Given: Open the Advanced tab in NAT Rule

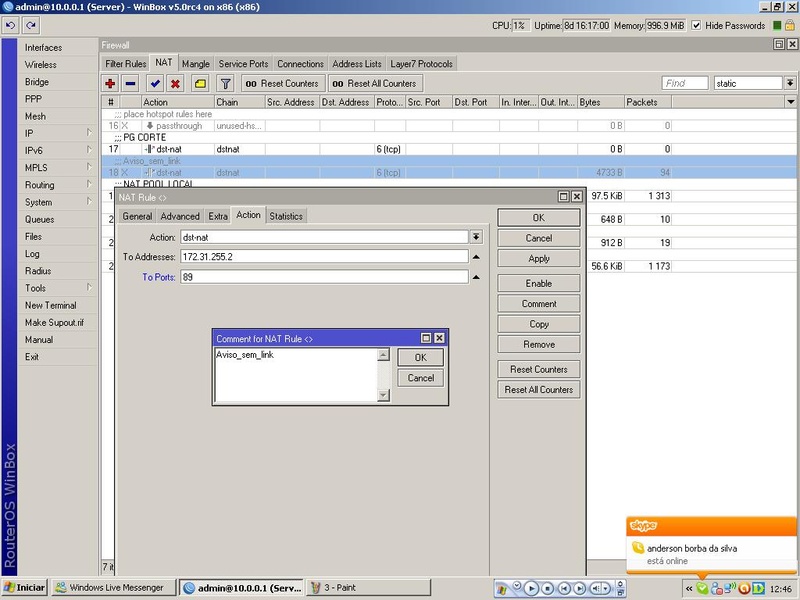Looking at the screenshot, I should [180, 216].
